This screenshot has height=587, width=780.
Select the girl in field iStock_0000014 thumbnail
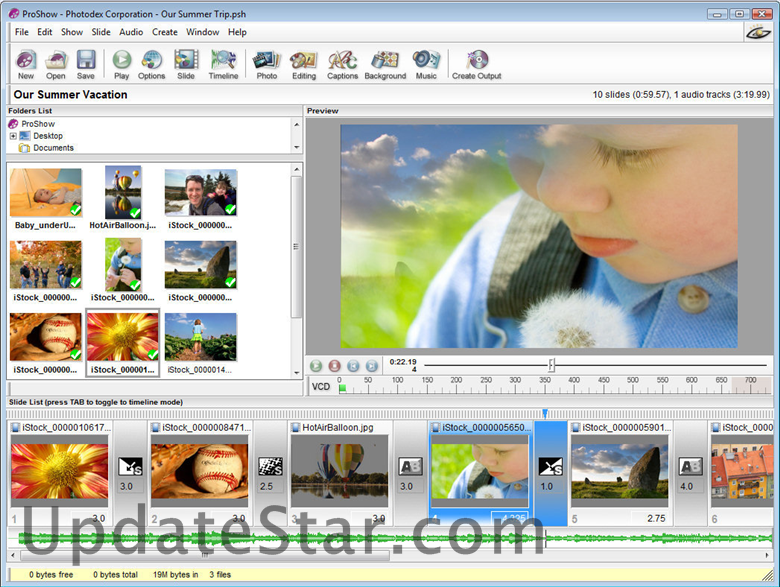pos(201,337)
